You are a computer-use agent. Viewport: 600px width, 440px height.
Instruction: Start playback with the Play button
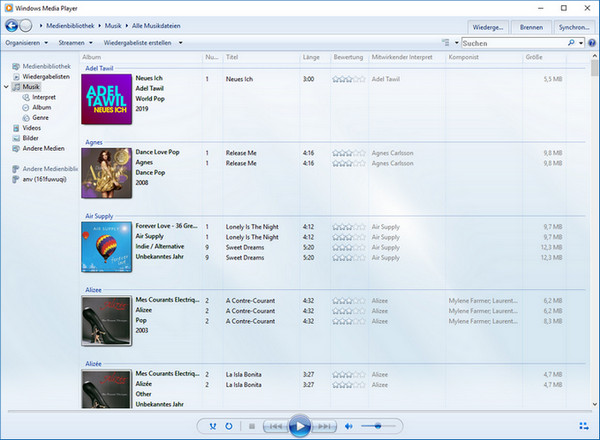(300, 426)
